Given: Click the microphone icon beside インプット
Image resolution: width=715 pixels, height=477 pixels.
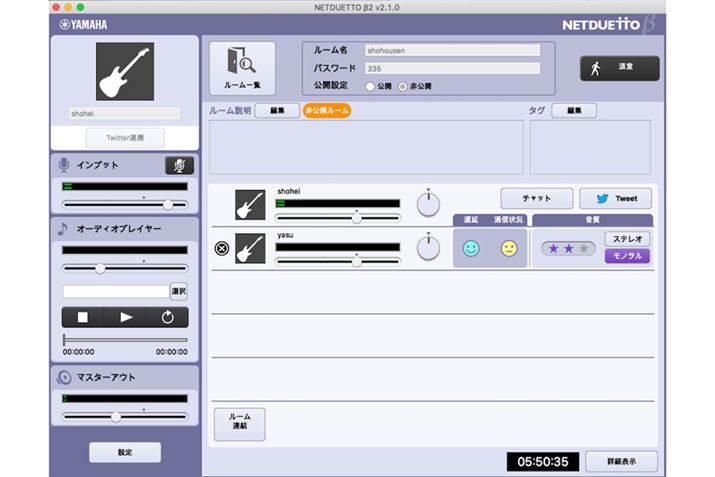Looking at the screenshot, I should click(64, 165).
